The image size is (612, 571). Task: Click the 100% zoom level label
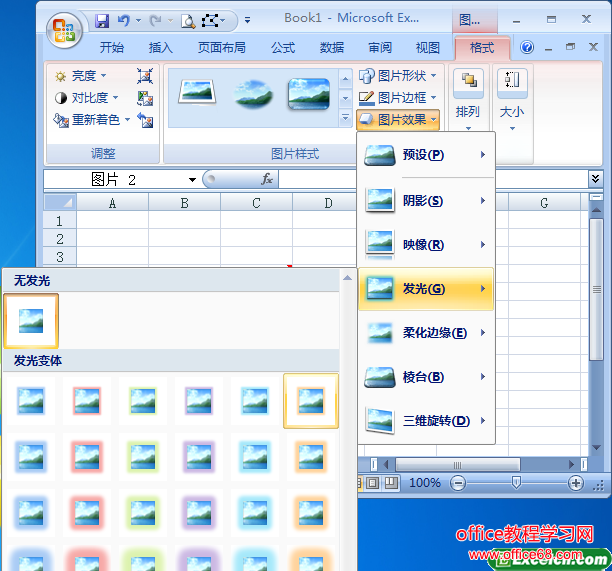click(x=425, y=483)
